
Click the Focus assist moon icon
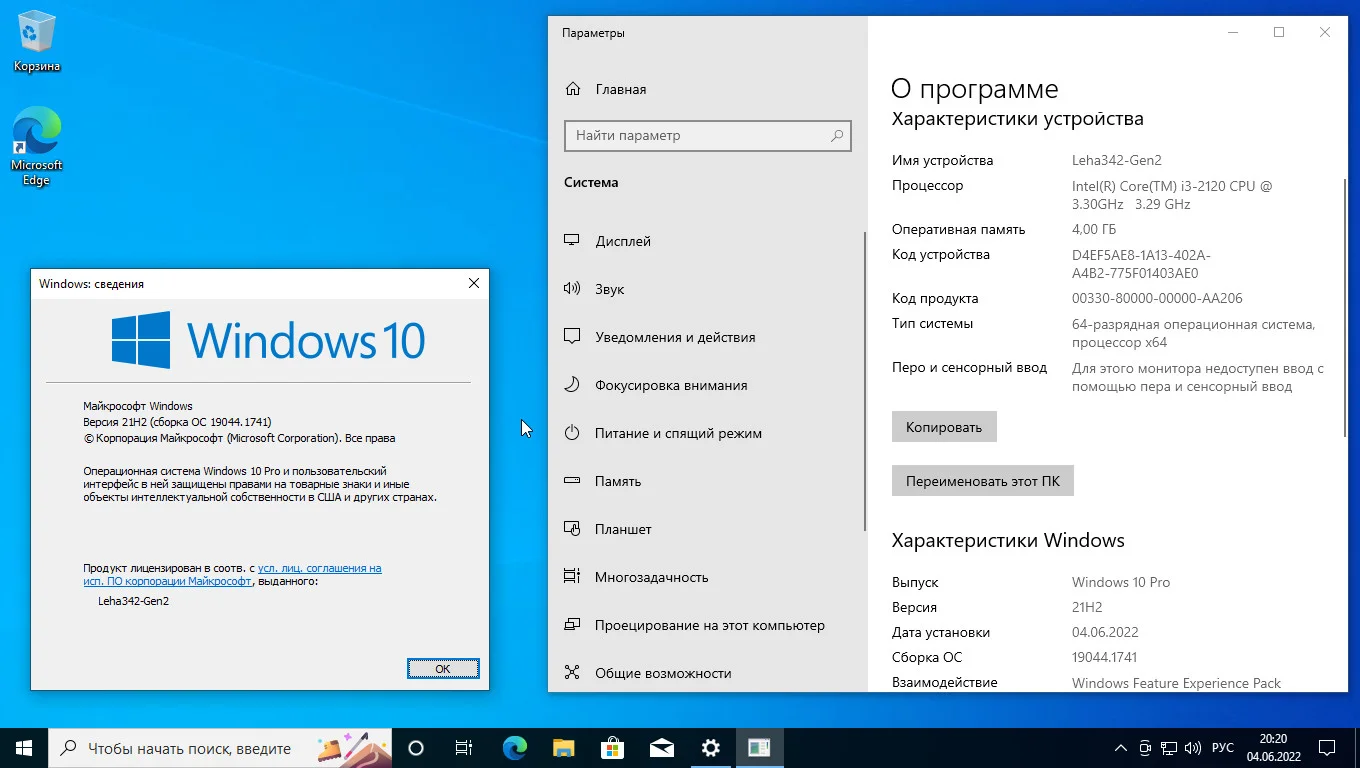click(x=572, y=385)
